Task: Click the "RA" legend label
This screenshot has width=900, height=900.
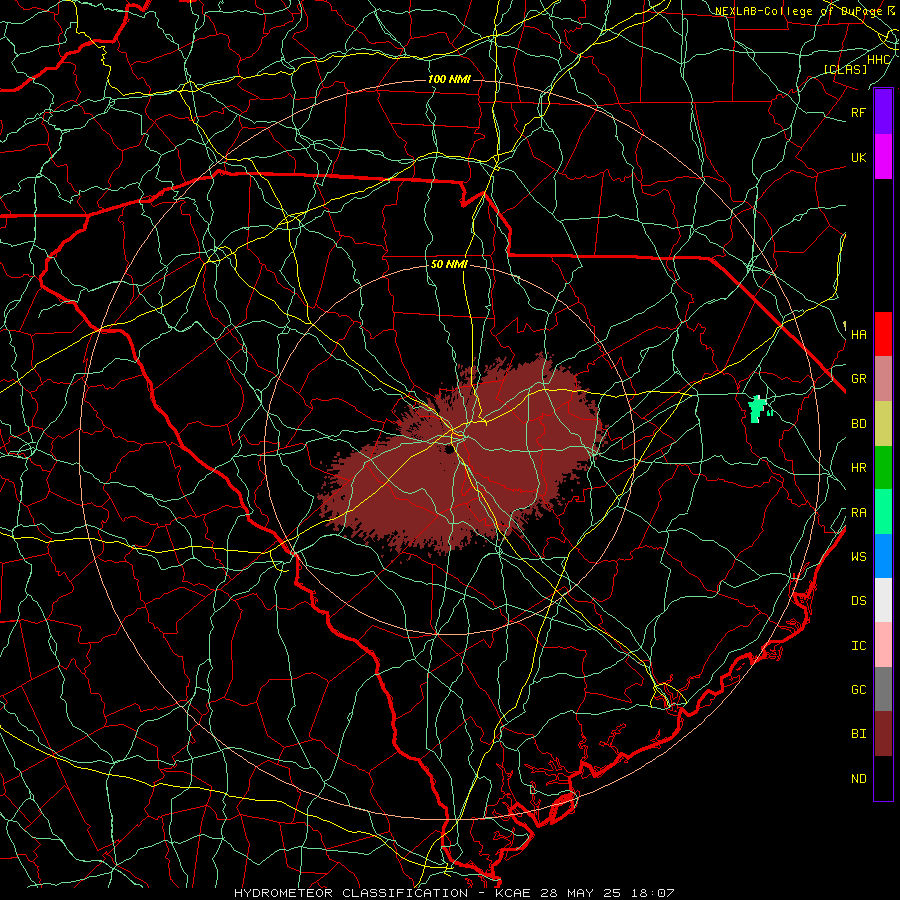Action: [x=858, y=513]
